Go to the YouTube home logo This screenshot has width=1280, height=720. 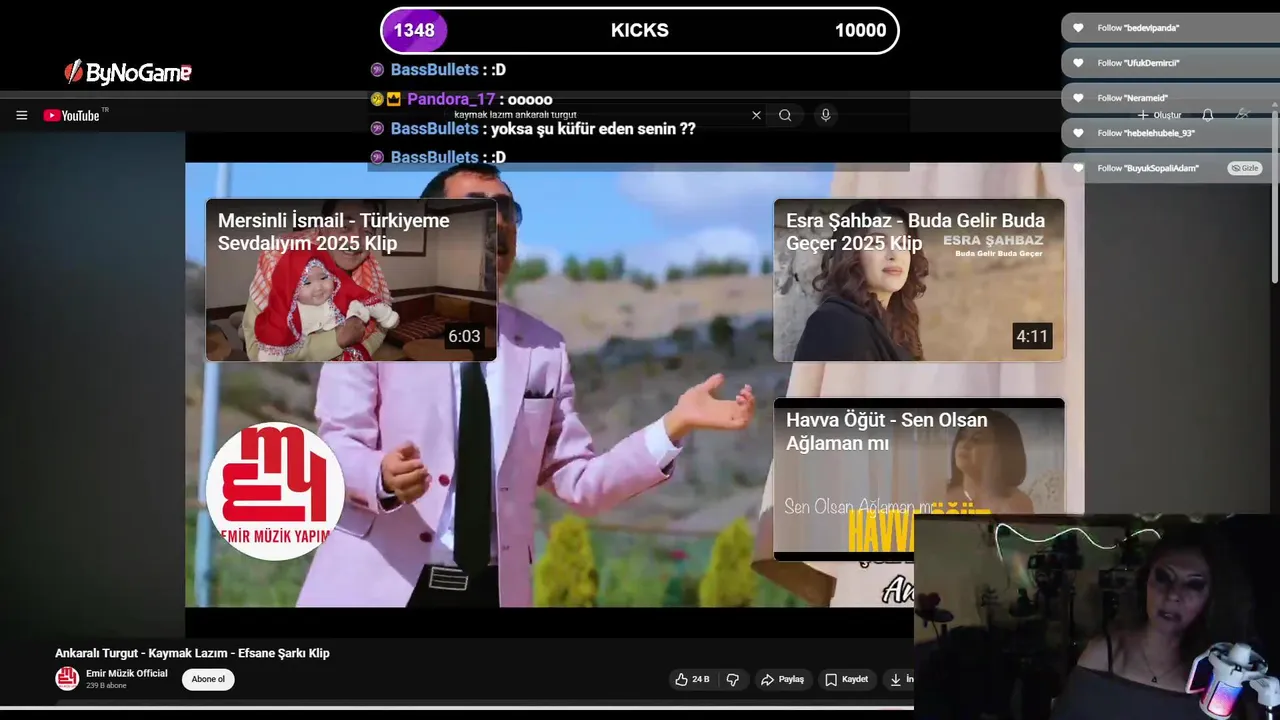[72, 115]
